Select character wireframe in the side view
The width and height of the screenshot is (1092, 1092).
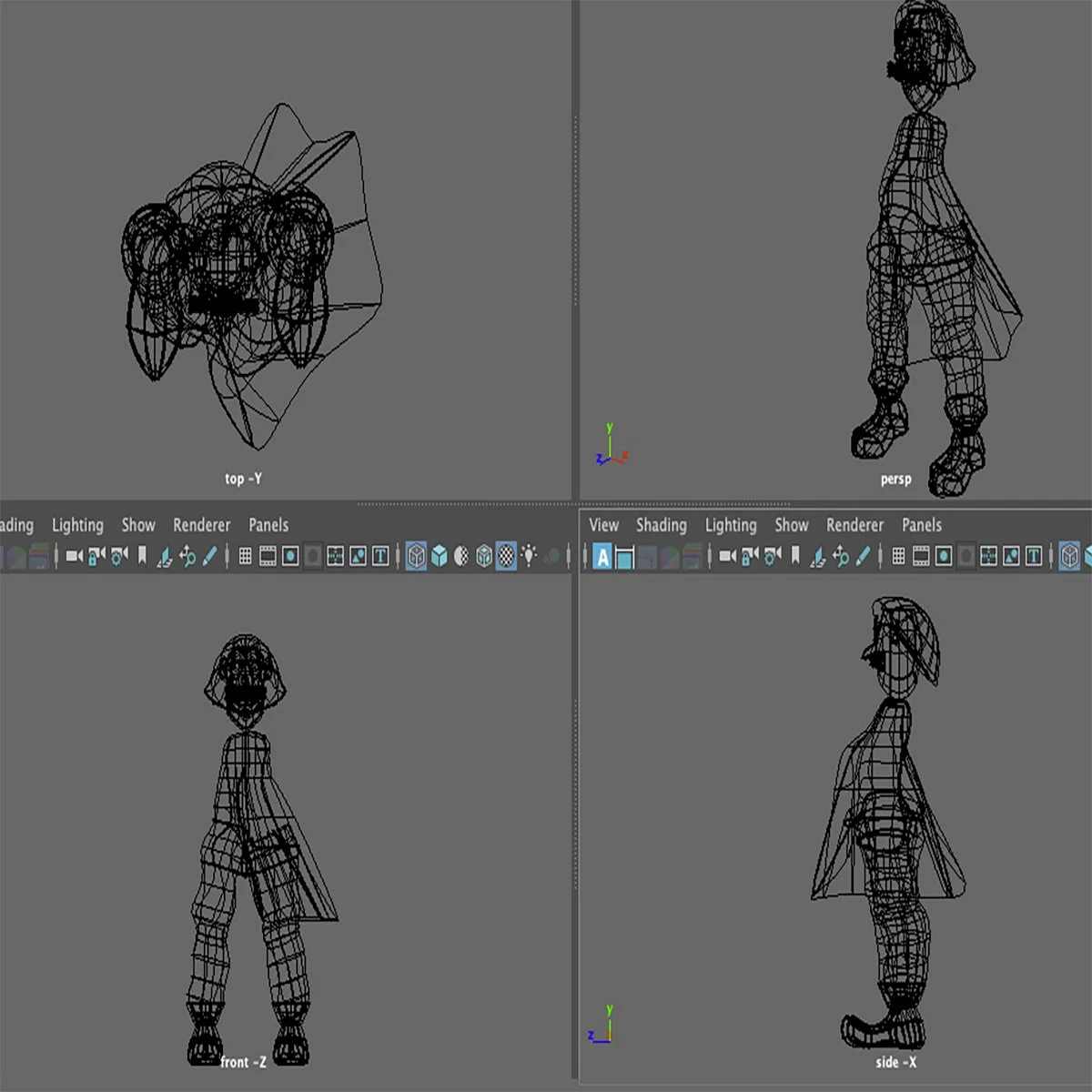[x=890, y=824]
